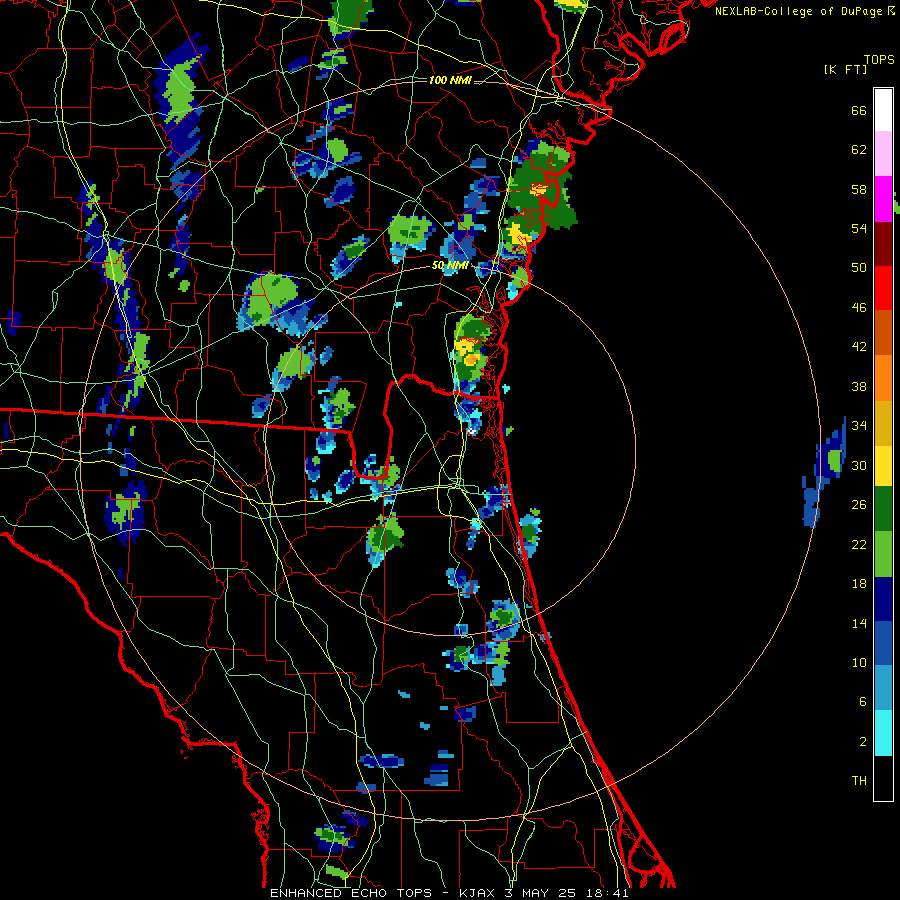Pick the bright orange legend swatch
Screen dimensions: 900x900
pos(883,377)
